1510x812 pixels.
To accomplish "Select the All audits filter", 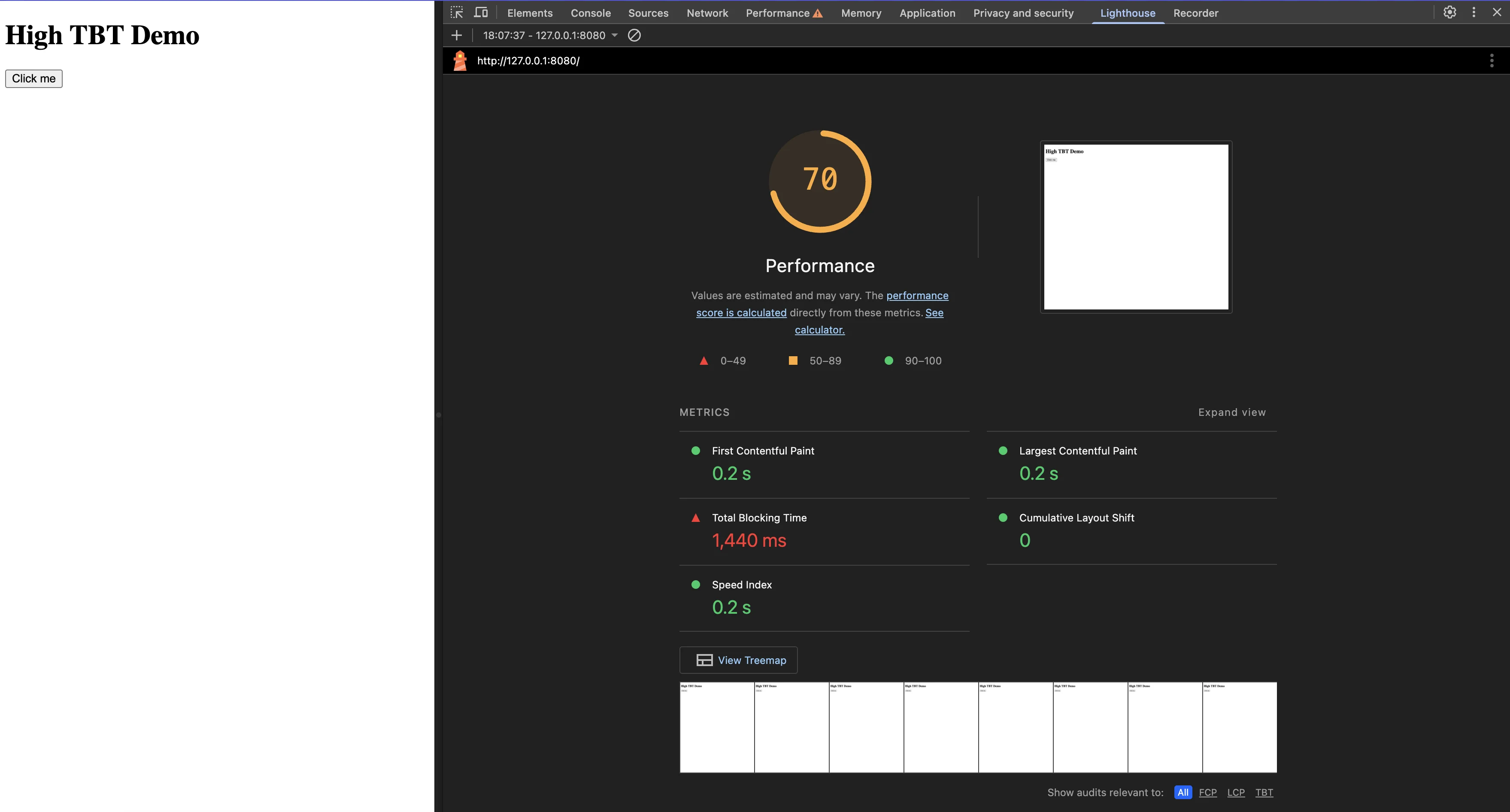I will (x=1183, y=792).
